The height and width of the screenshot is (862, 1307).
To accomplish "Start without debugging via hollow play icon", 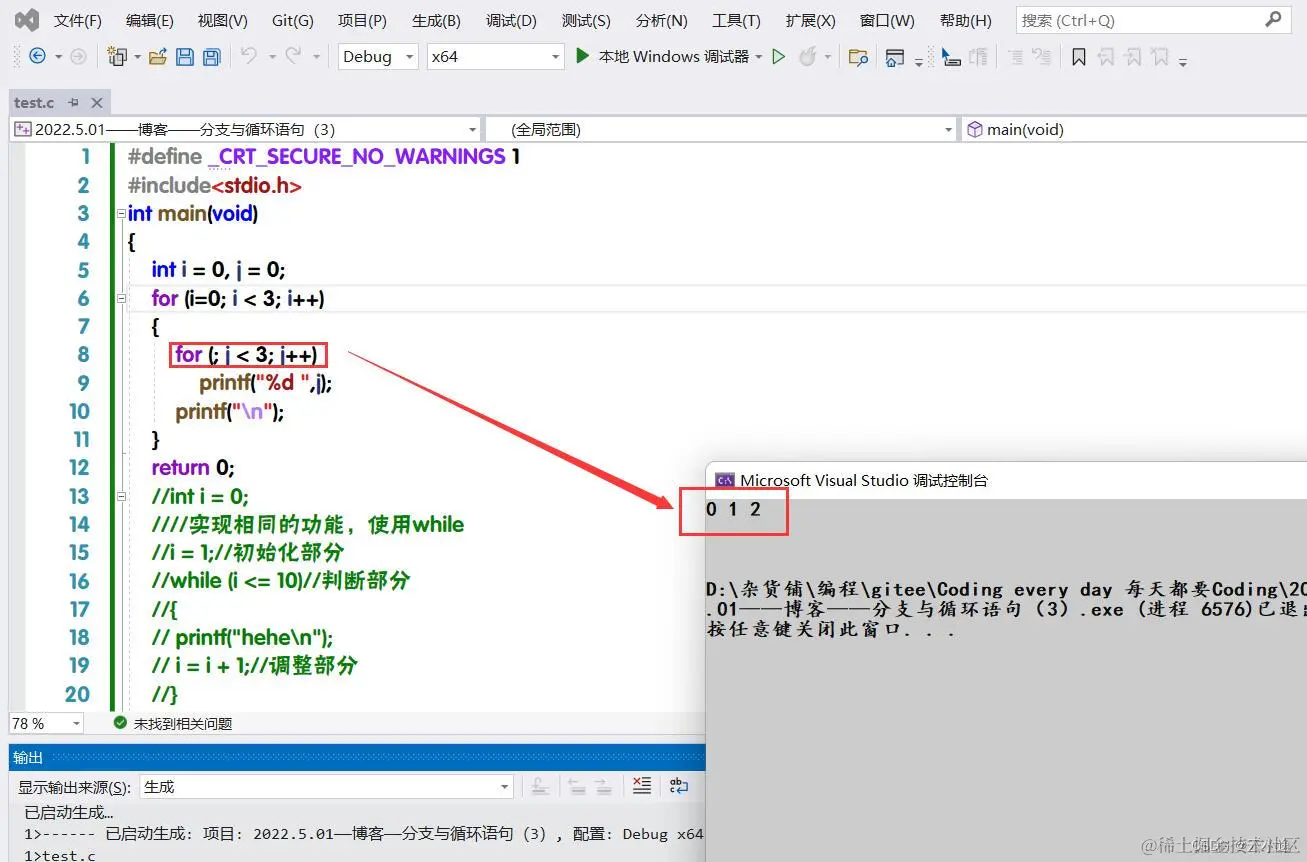I will 778,57.
